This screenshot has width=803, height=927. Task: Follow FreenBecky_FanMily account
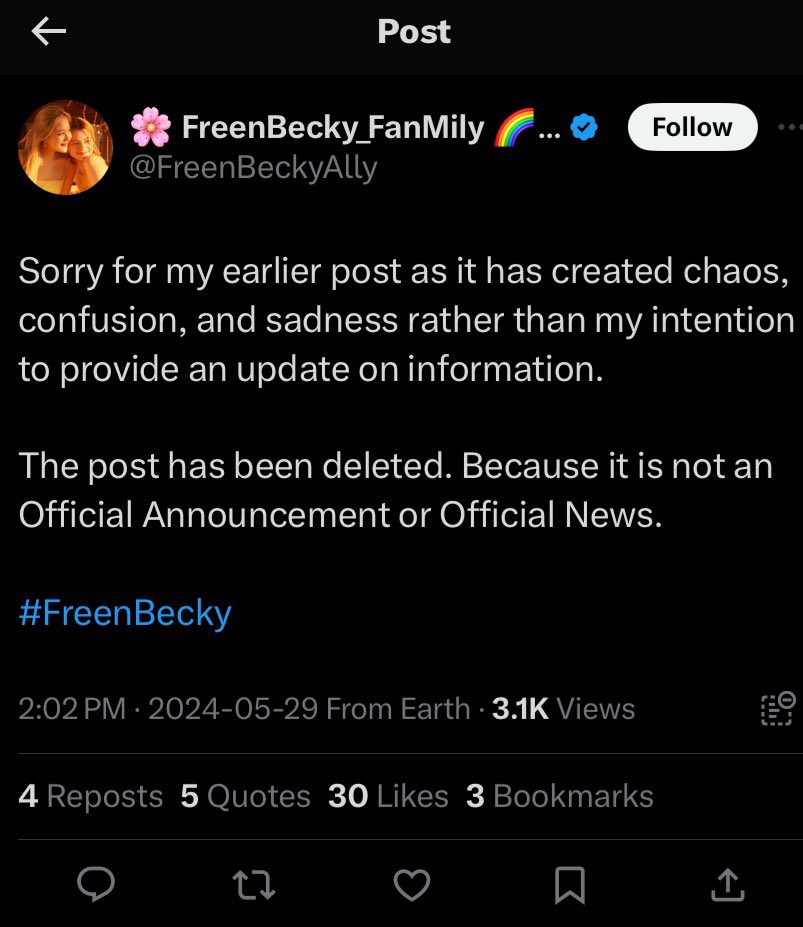click(x=692, y=127)
